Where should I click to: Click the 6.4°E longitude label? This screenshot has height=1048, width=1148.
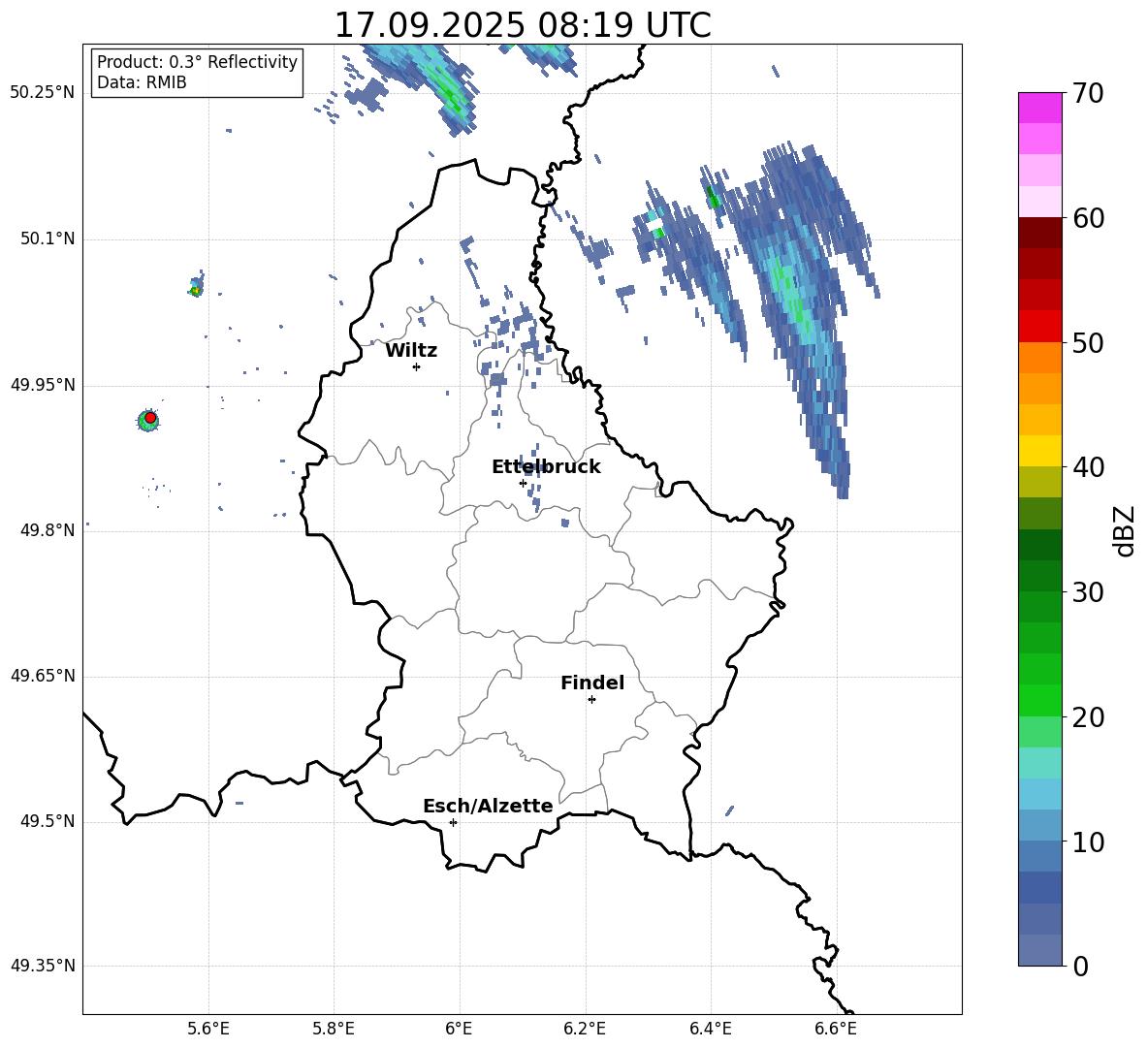710,1029
